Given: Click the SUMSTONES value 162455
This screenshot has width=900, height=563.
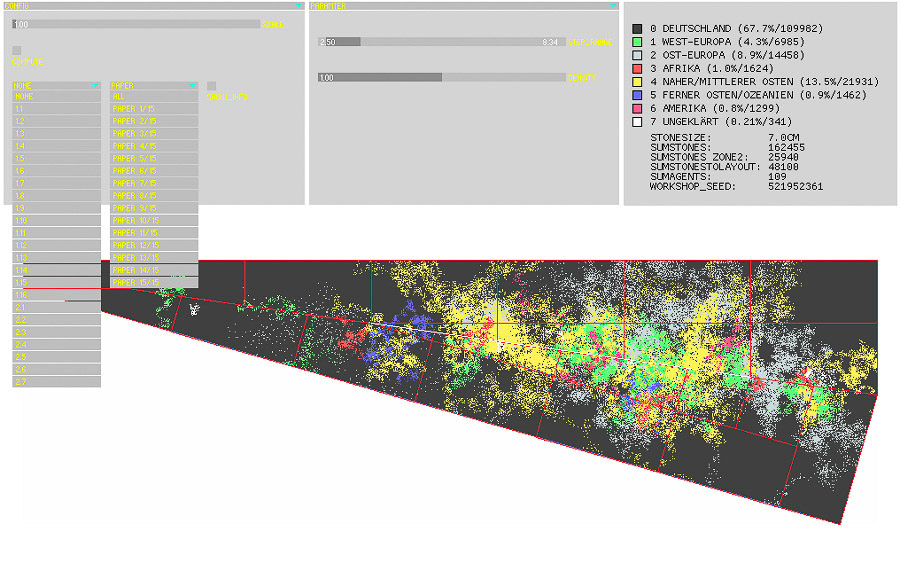Looking at the screenshot, I should (x=786, y=147).
